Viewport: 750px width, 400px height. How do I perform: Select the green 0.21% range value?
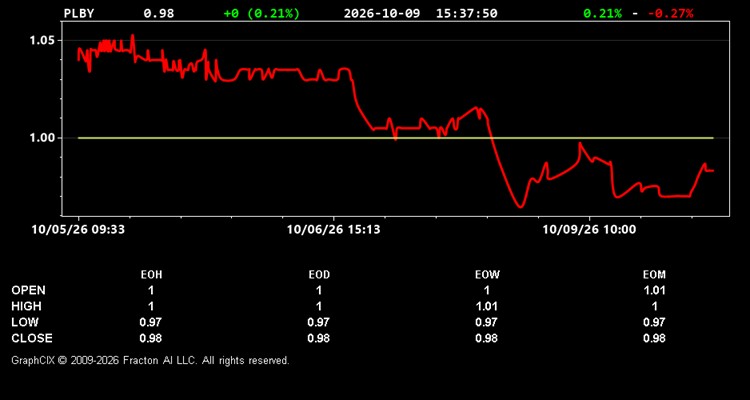602,13
